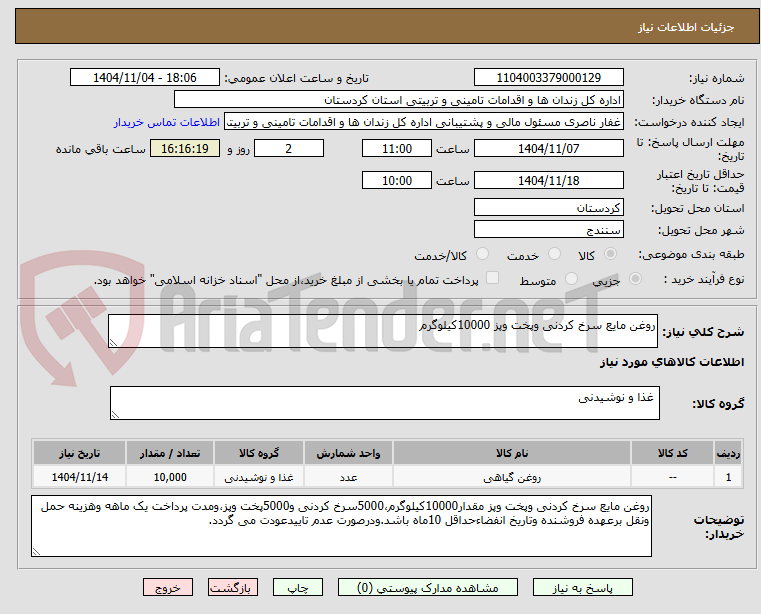Click the deadline time field 11:00
This screenshot has width=761, height=614.
397,149
